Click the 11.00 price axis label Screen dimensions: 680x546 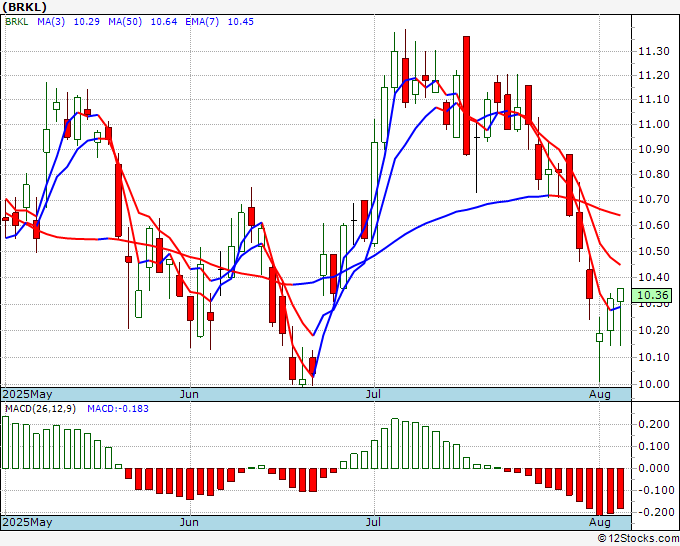coord(654,124)
